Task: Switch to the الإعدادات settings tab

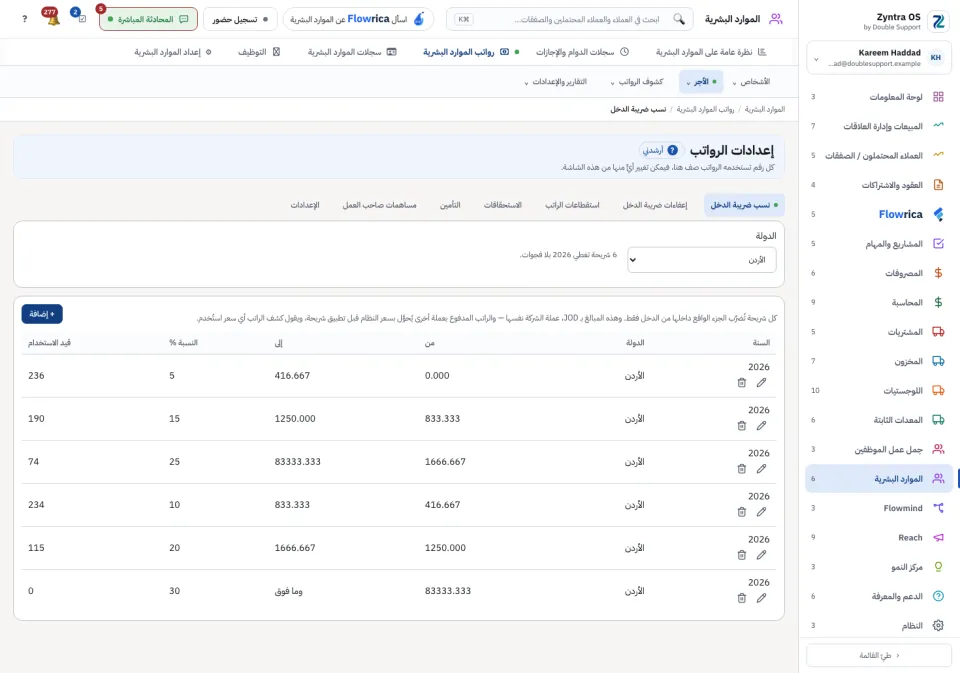Action: (305, 205)
